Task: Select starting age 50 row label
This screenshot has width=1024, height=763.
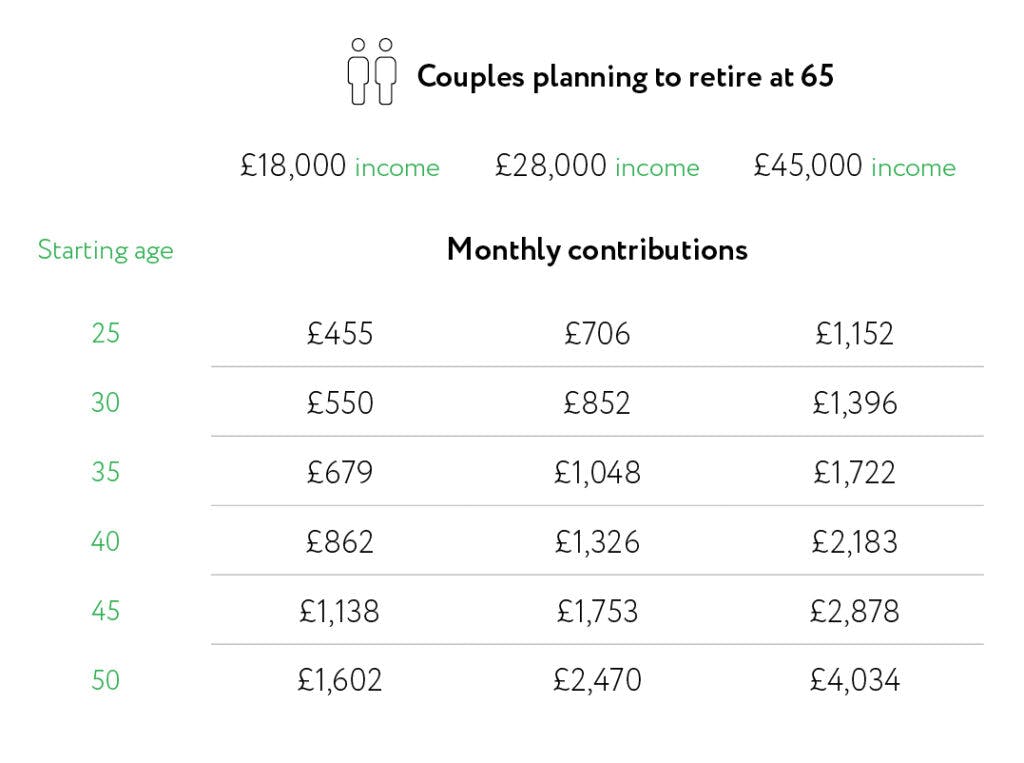Action: point(106,680)
